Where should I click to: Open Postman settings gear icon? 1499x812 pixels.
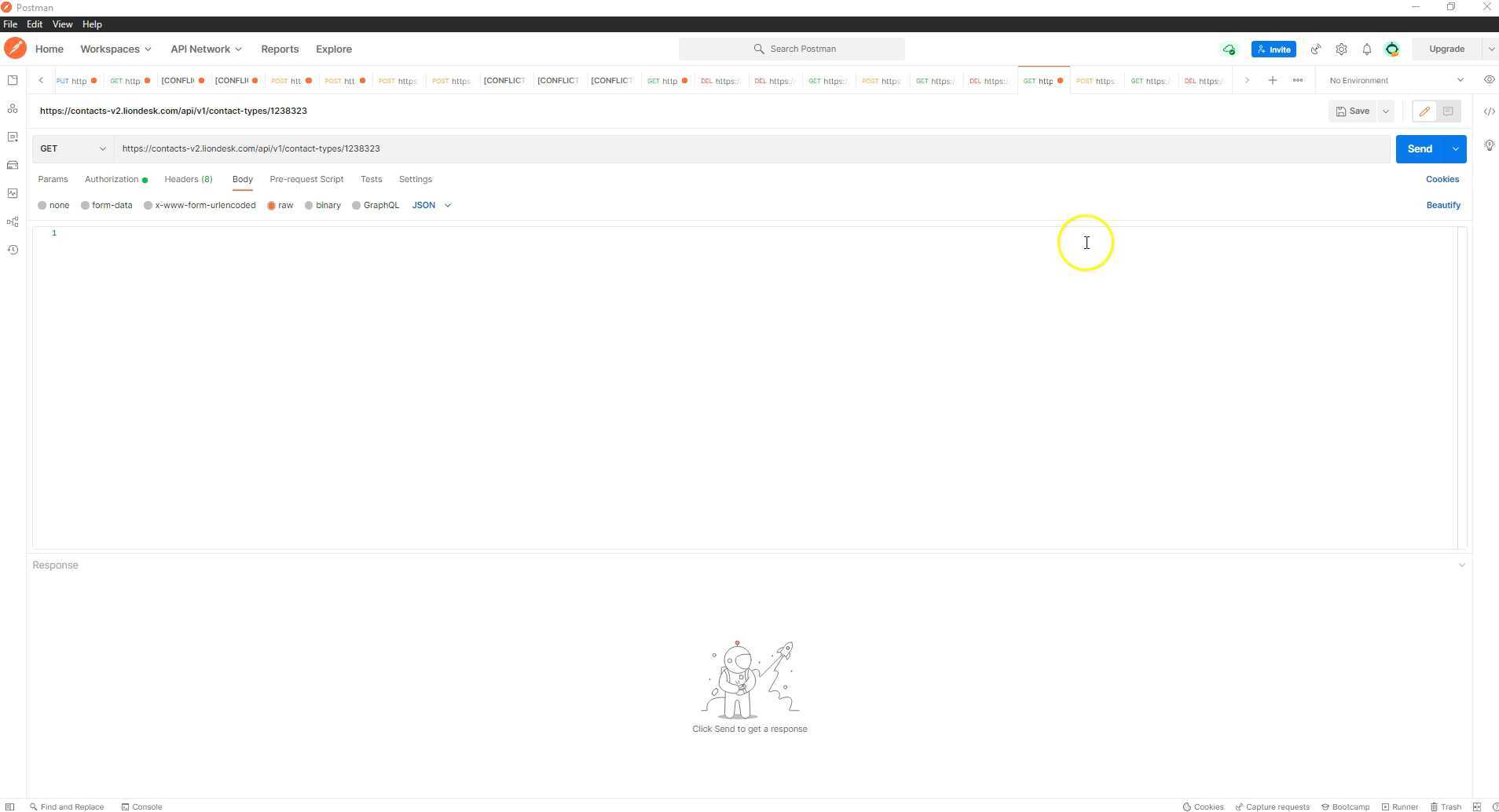1342,49
